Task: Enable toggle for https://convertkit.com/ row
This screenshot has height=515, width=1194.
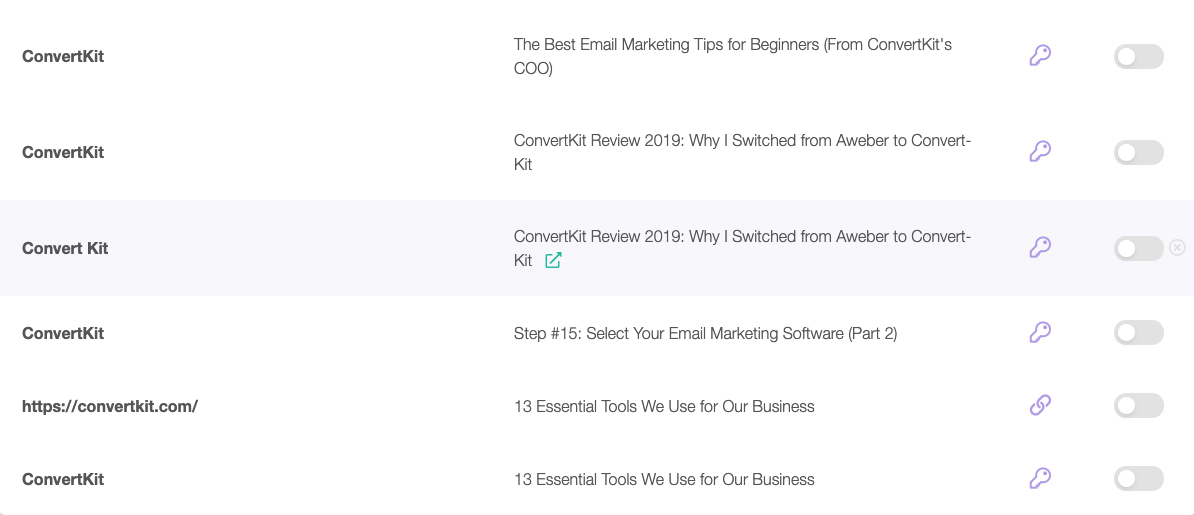Action: point(1138,406)
